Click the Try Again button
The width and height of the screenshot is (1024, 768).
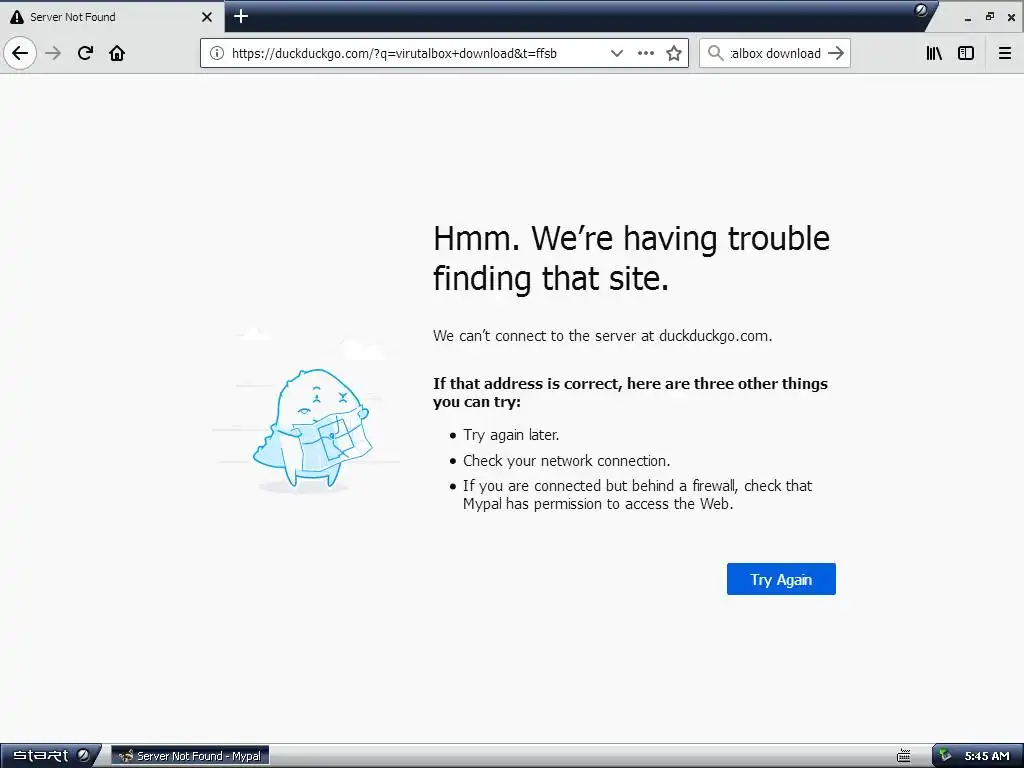click(781, 579)
